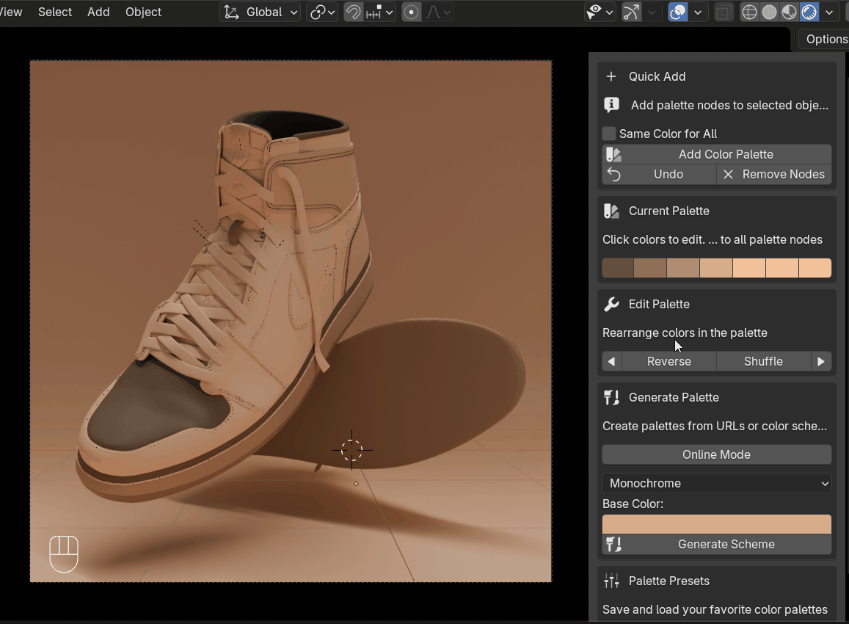Screen dimensions: 849x624
Task: Open the Monochrome color scheme dropdown
Action: [x=716, y=483]
